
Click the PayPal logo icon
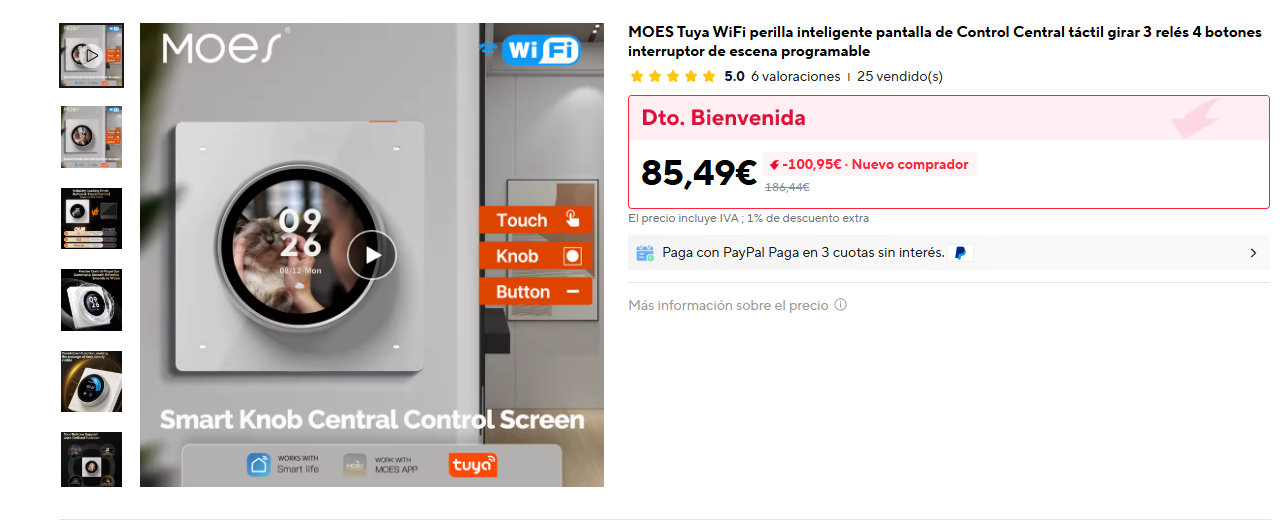coord(960,253)
